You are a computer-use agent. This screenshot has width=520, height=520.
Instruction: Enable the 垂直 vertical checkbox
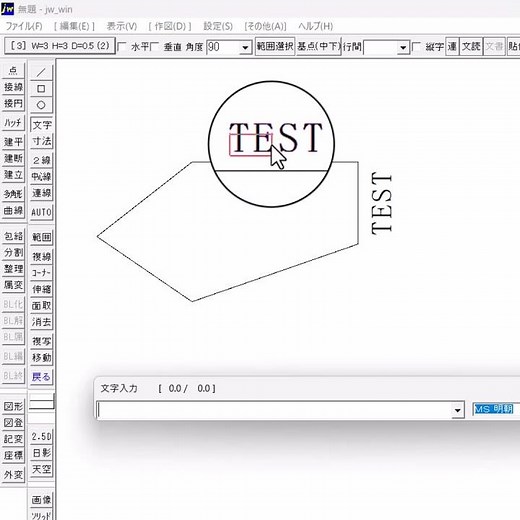(x=155, y=47)
